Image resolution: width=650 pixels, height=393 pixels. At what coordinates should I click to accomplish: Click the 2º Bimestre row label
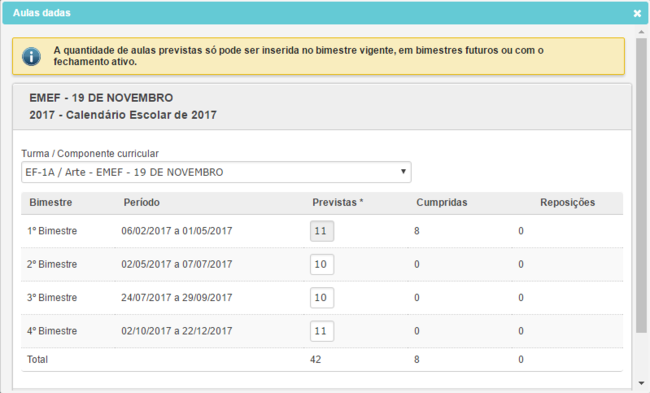point(52,264)
